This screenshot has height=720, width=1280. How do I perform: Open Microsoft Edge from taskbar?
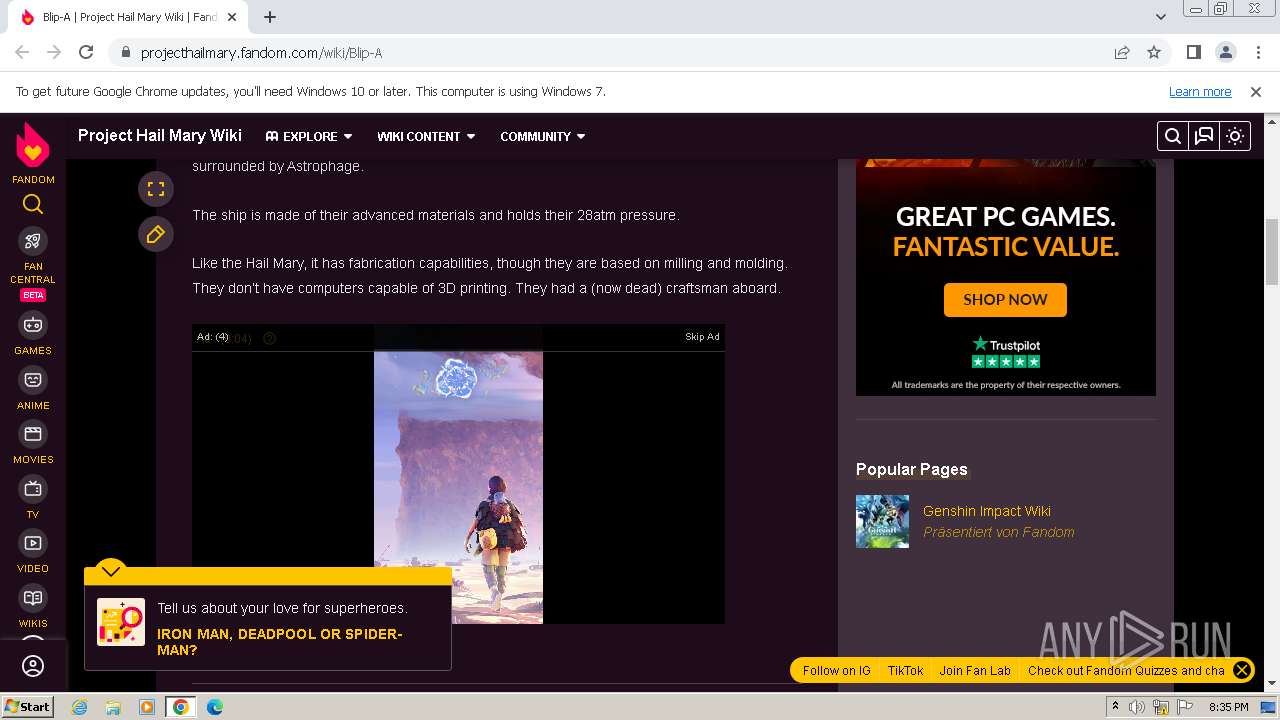pos(215,707)
